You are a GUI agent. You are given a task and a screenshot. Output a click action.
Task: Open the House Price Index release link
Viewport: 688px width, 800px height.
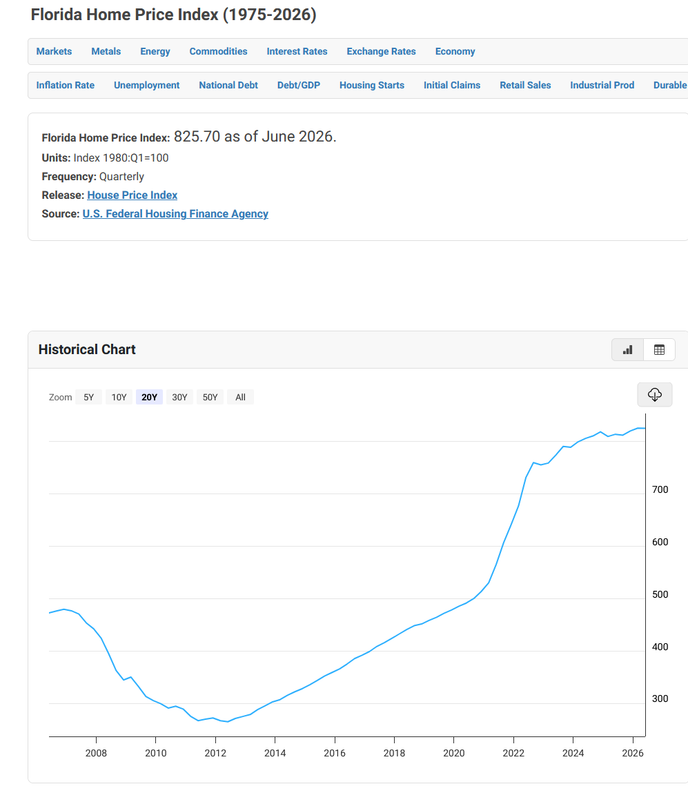[132, 195]
